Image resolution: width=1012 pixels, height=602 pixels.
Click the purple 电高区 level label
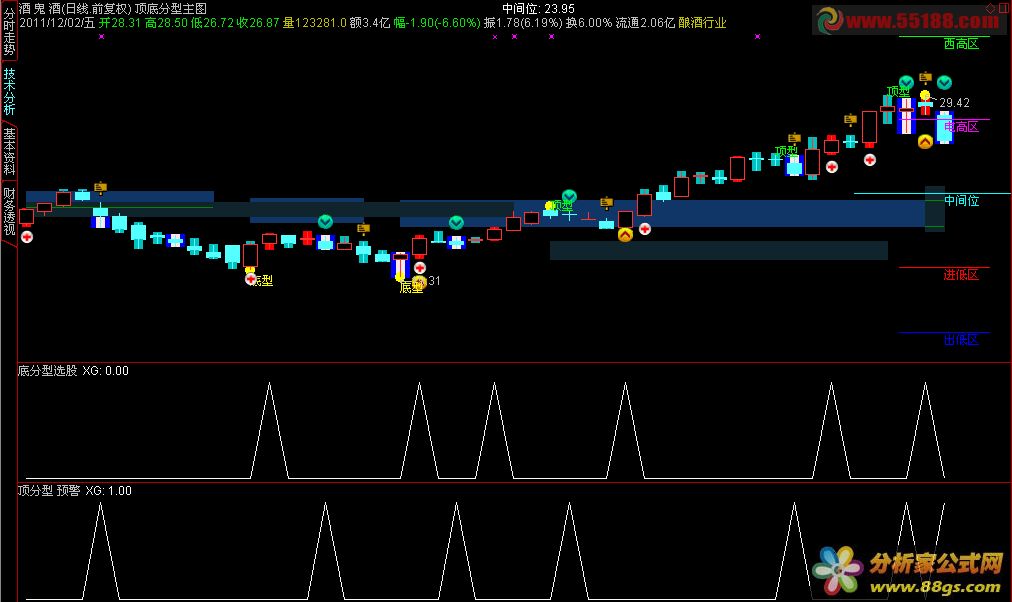[x=961, y=126]
